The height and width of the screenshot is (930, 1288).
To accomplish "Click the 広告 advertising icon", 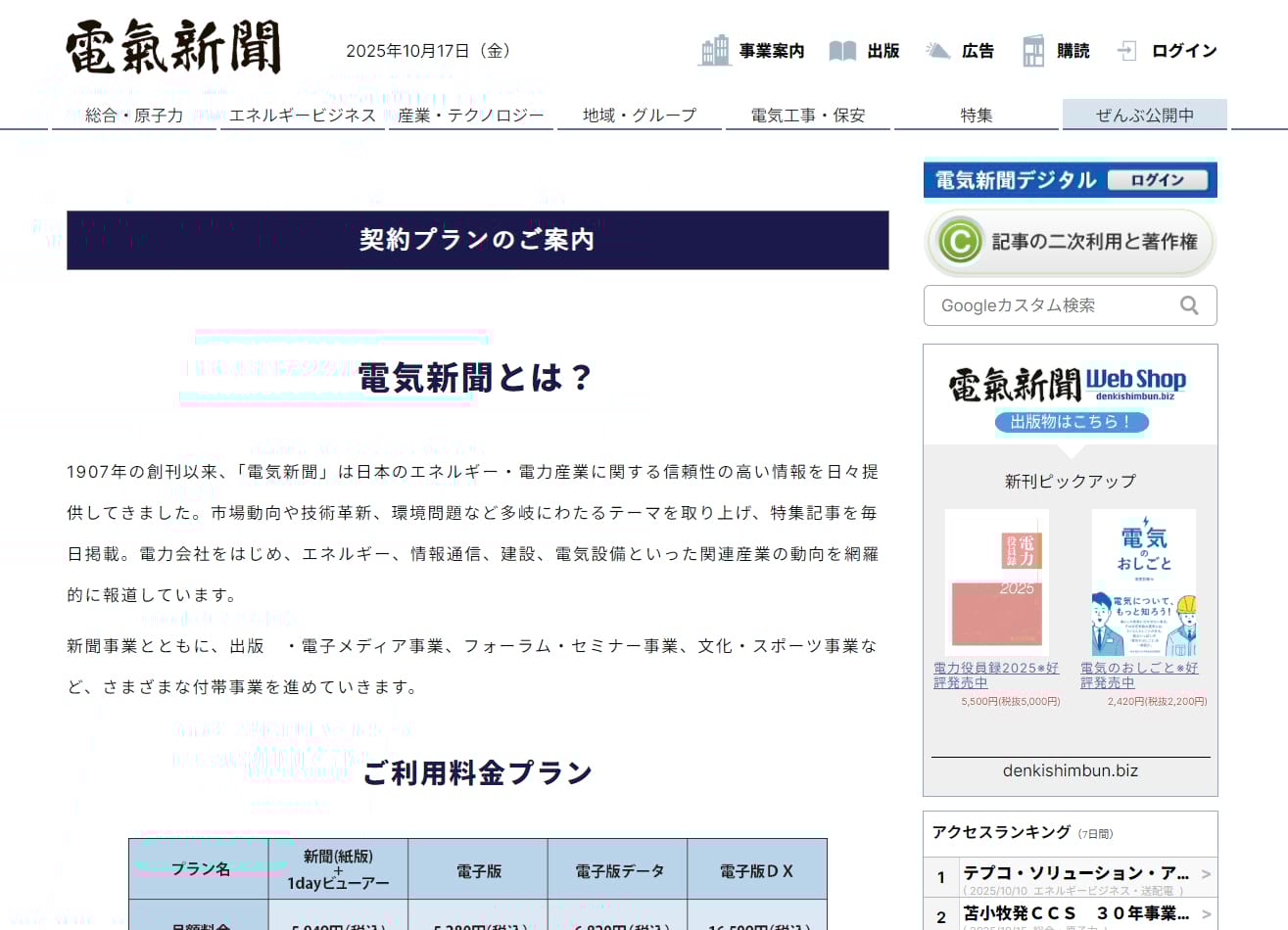I will click(x=937, y=51).
